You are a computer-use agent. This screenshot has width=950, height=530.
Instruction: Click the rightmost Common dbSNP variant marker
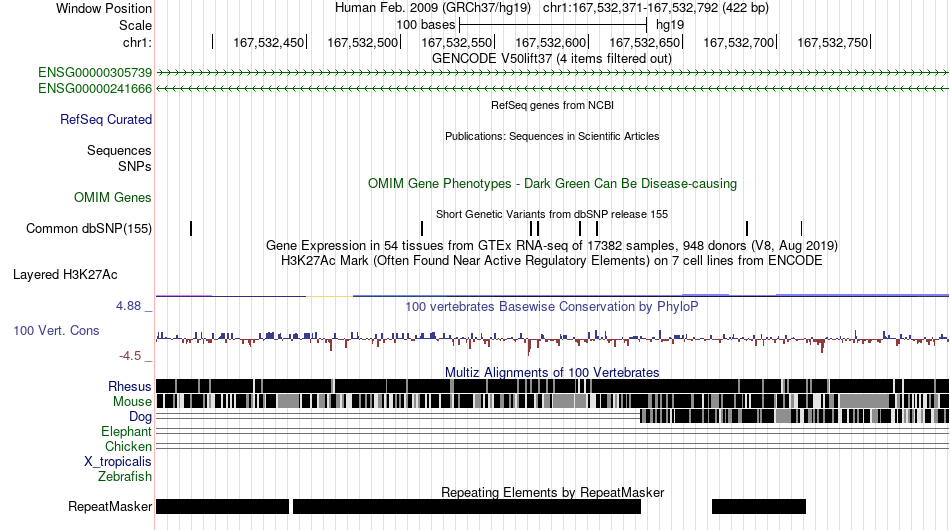coord(801,228)
